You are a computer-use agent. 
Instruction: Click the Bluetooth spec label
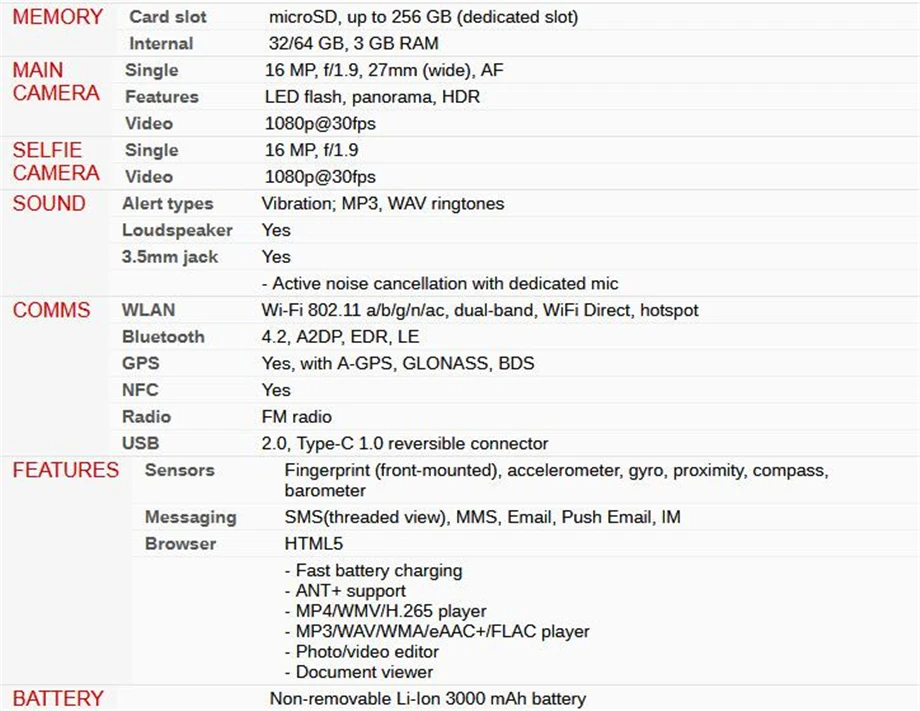click(163, 337)
